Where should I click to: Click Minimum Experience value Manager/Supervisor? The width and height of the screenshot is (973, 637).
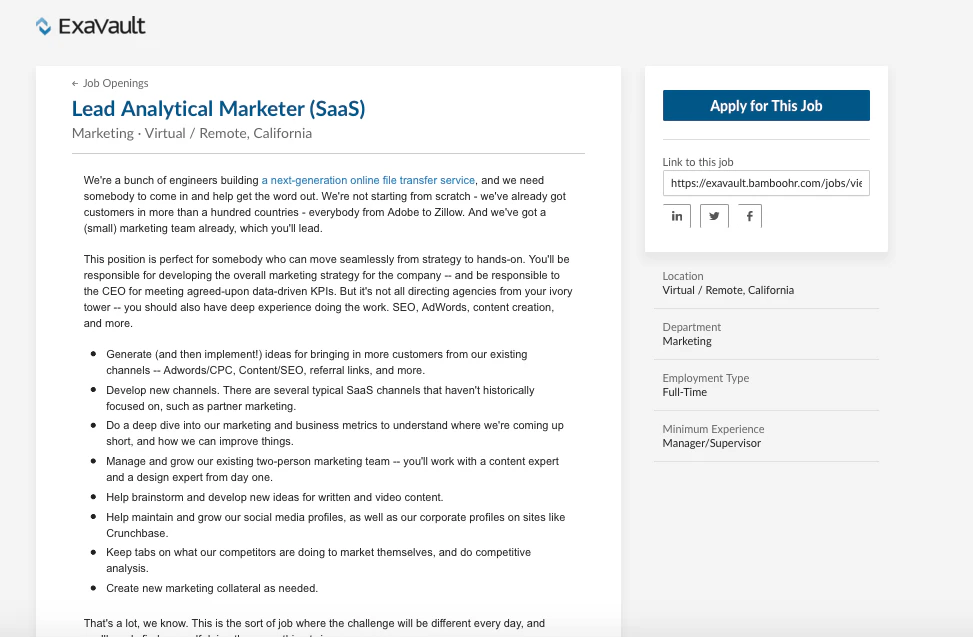pyautogui.click(x=711, y=443)
